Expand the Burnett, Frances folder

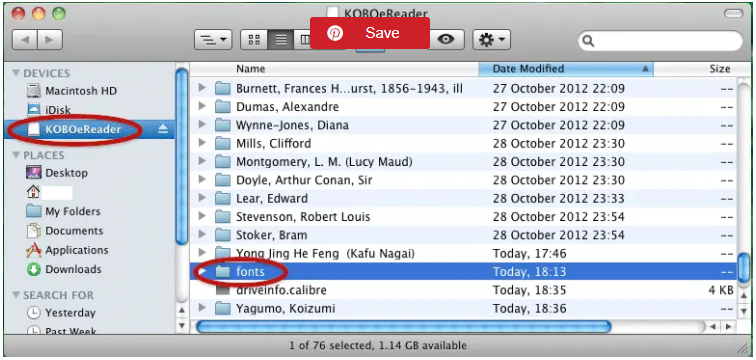tap(202, 88)
